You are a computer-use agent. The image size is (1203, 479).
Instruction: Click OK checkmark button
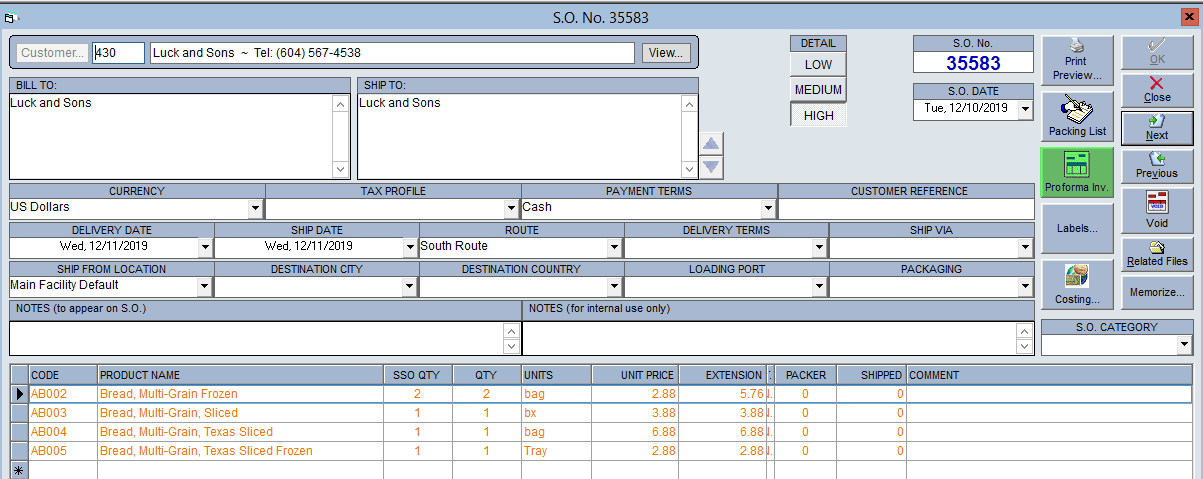[x=1157, y=52]
